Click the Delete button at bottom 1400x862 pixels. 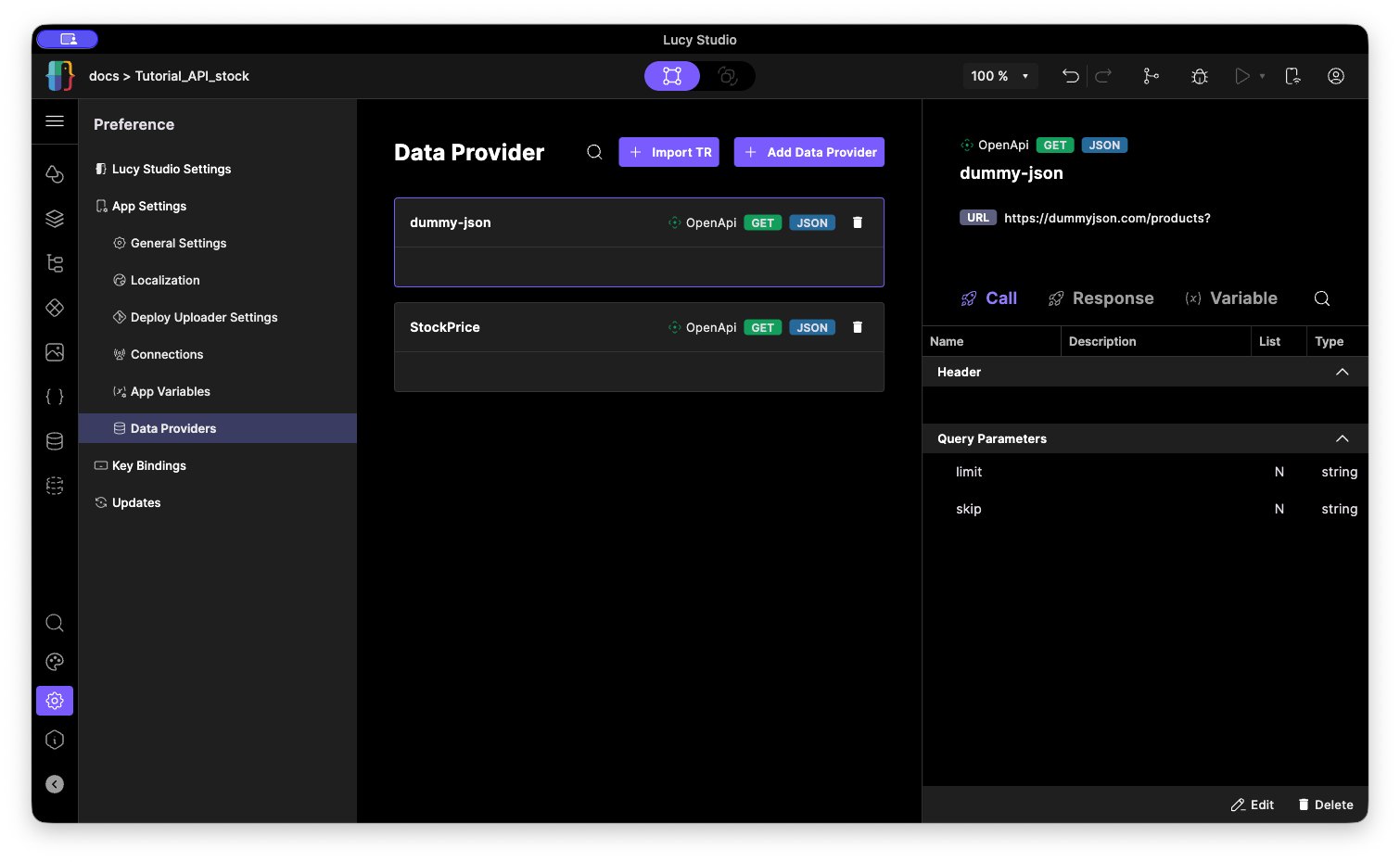pos(1326,805)
